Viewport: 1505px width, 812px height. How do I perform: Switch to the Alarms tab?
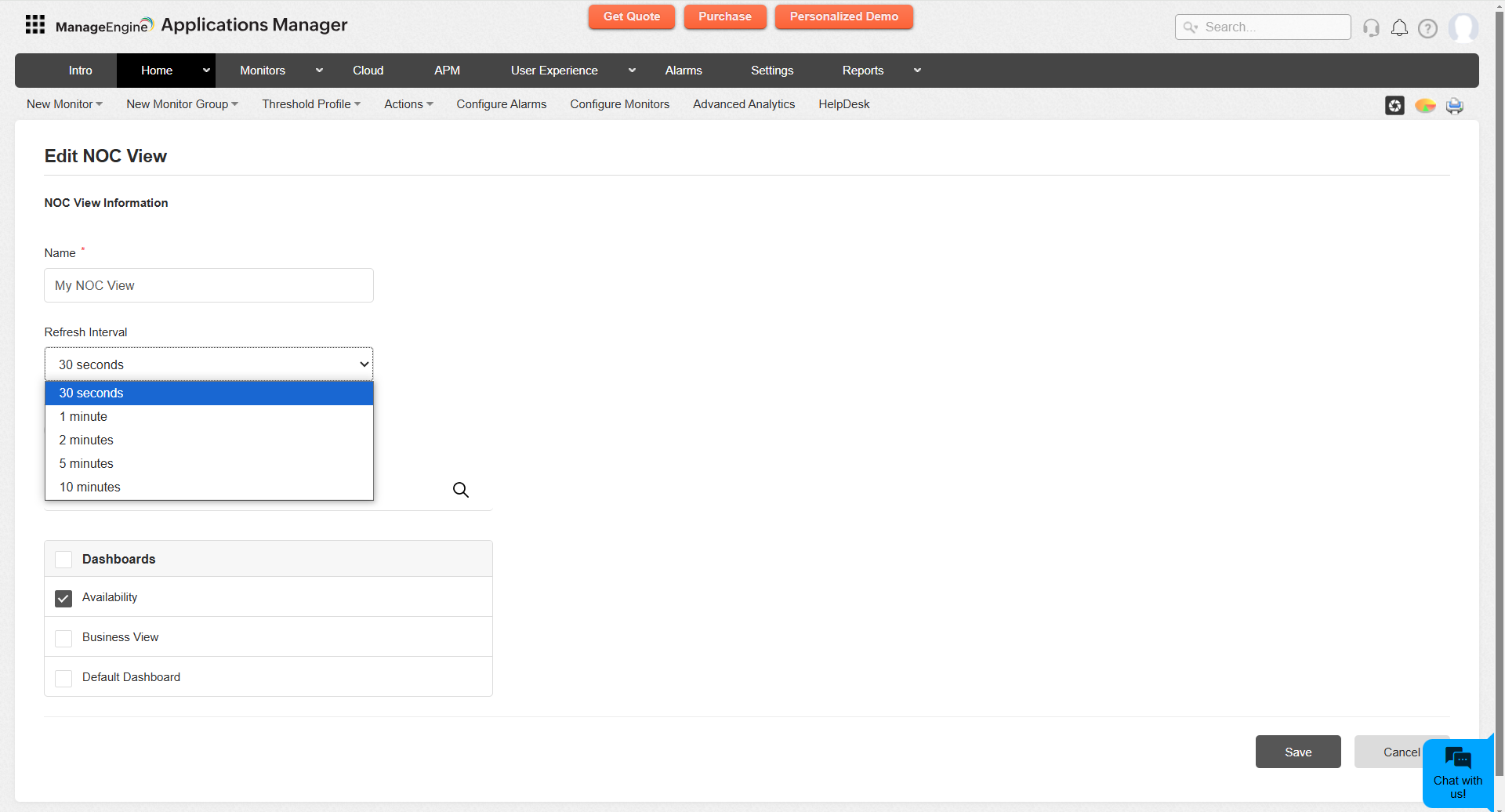coord(683,70)
